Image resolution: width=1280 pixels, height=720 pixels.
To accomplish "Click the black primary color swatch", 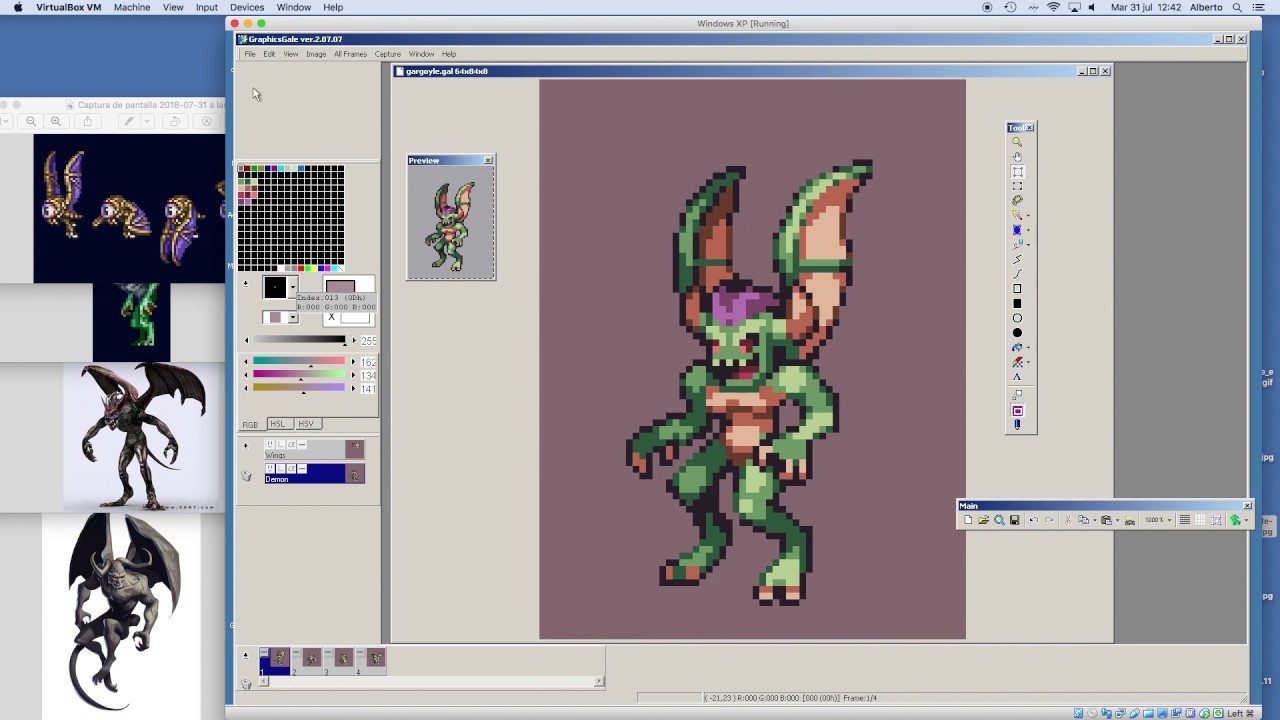I will [x=275, y=287].
